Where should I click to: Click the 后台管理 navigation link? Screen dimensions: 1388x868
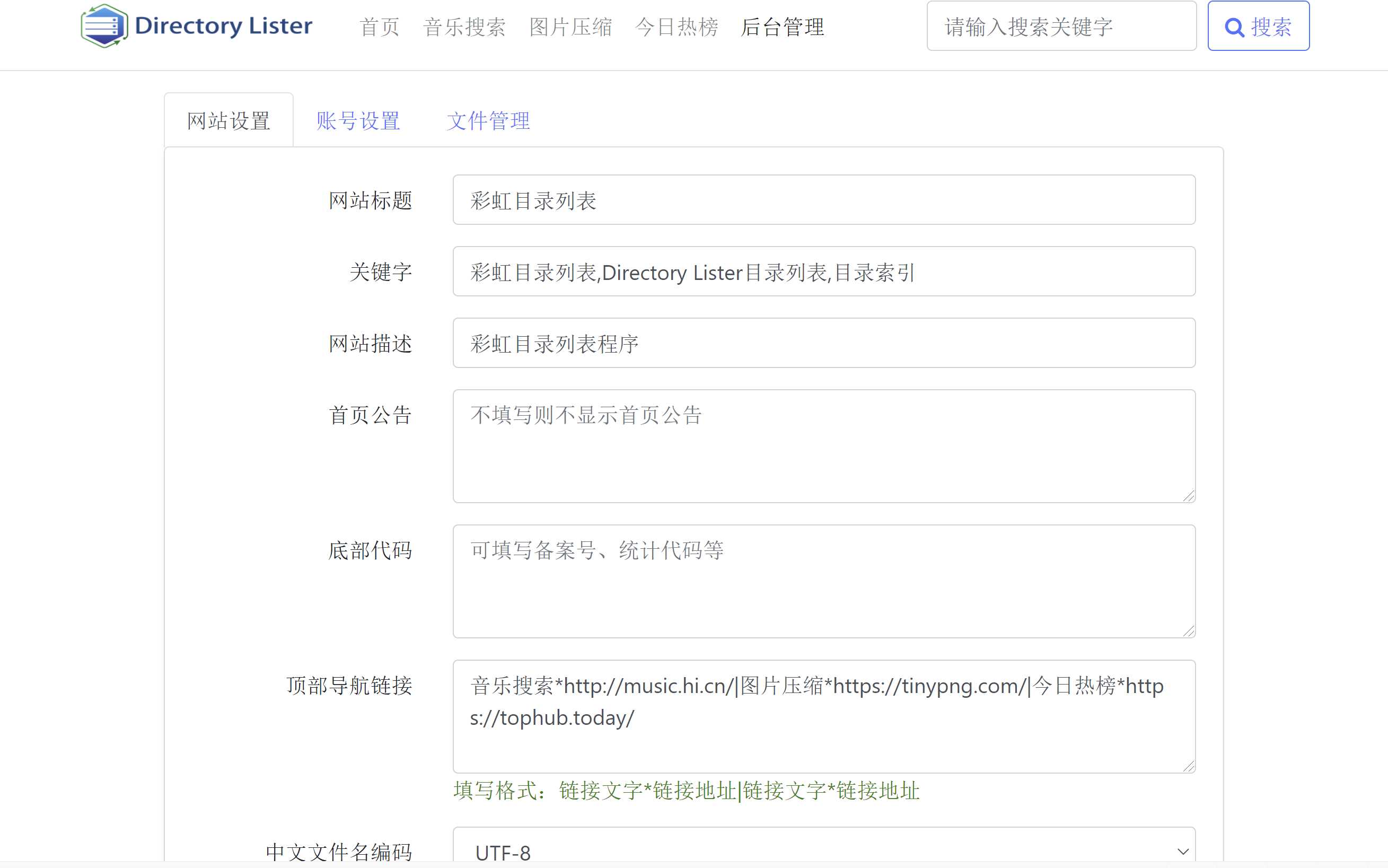[783, 28]
